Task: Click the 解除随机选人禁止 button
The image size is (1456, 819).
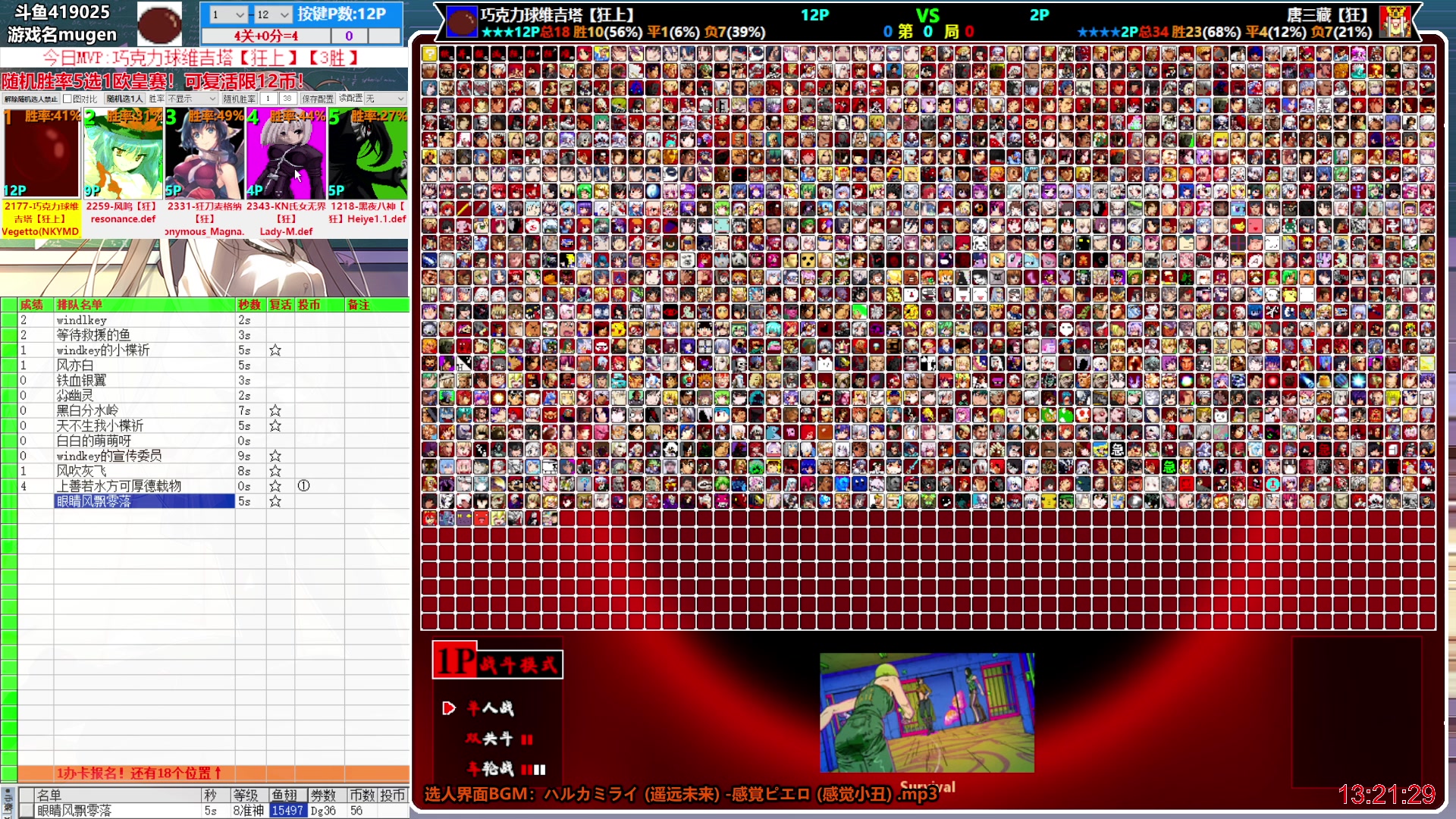Action: click(x=30, y=99)
